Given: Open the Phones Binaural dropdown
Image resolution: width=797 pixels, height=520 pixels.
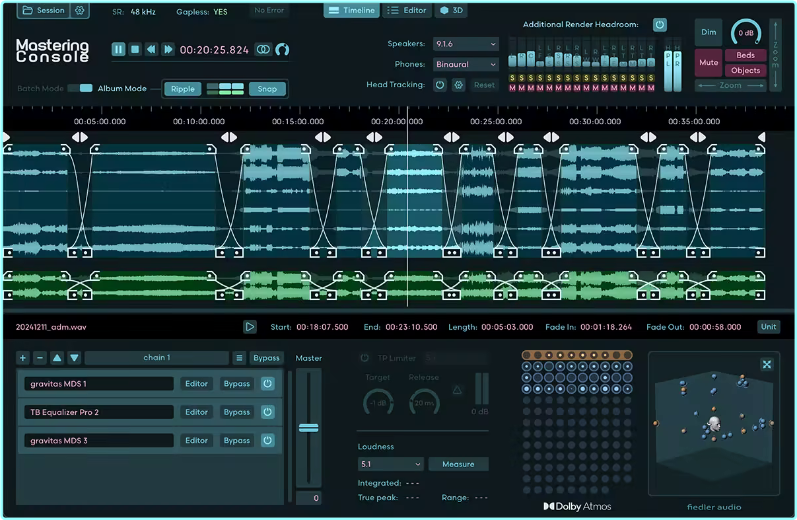Looking at the screenshot, I should [x=465, y=64].
